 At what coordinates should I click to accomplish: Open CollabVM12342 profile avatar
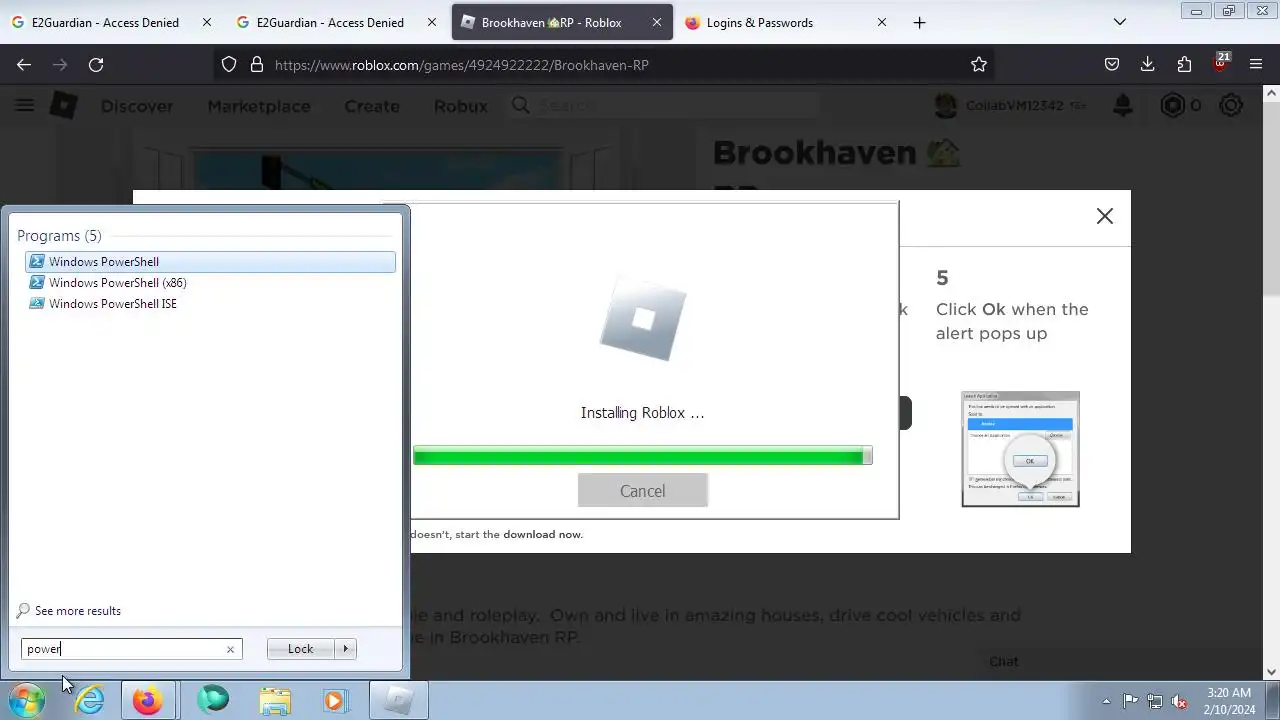point(946,105)
